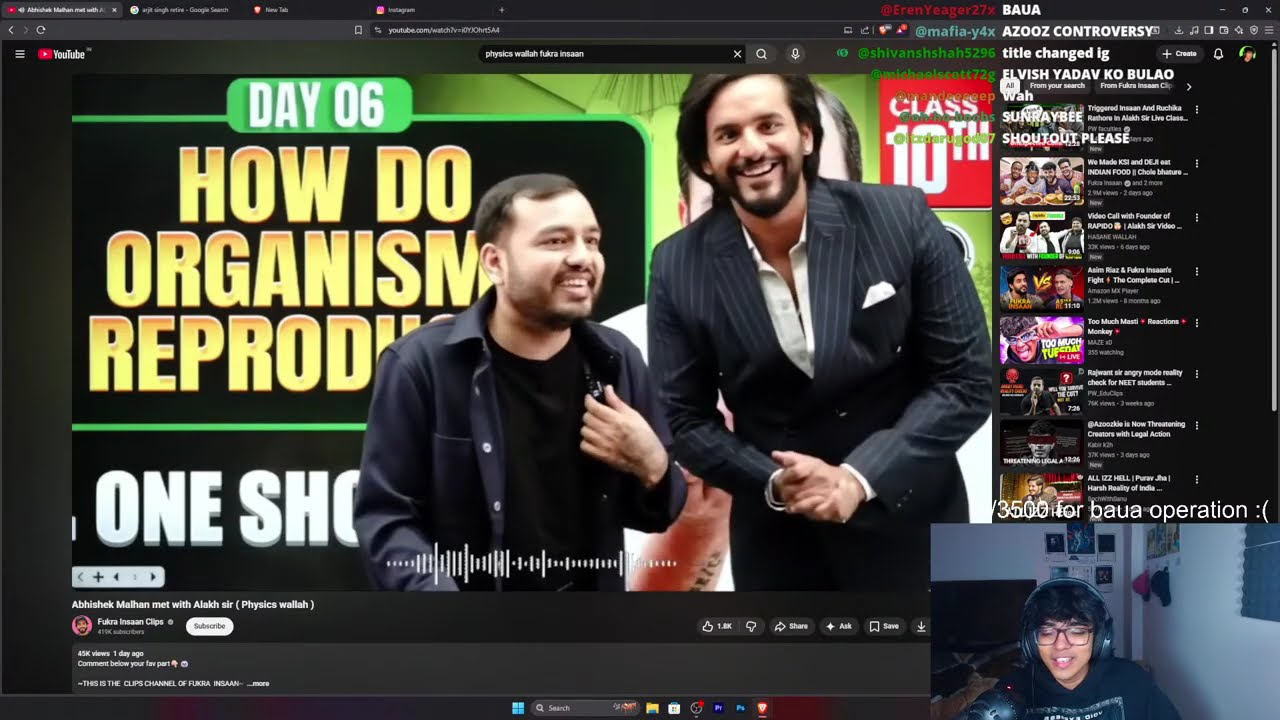This screenshot has width=1280, height=720.
Task: Open the Too Much Tuesday live thumbnail
Action: 1041,340
